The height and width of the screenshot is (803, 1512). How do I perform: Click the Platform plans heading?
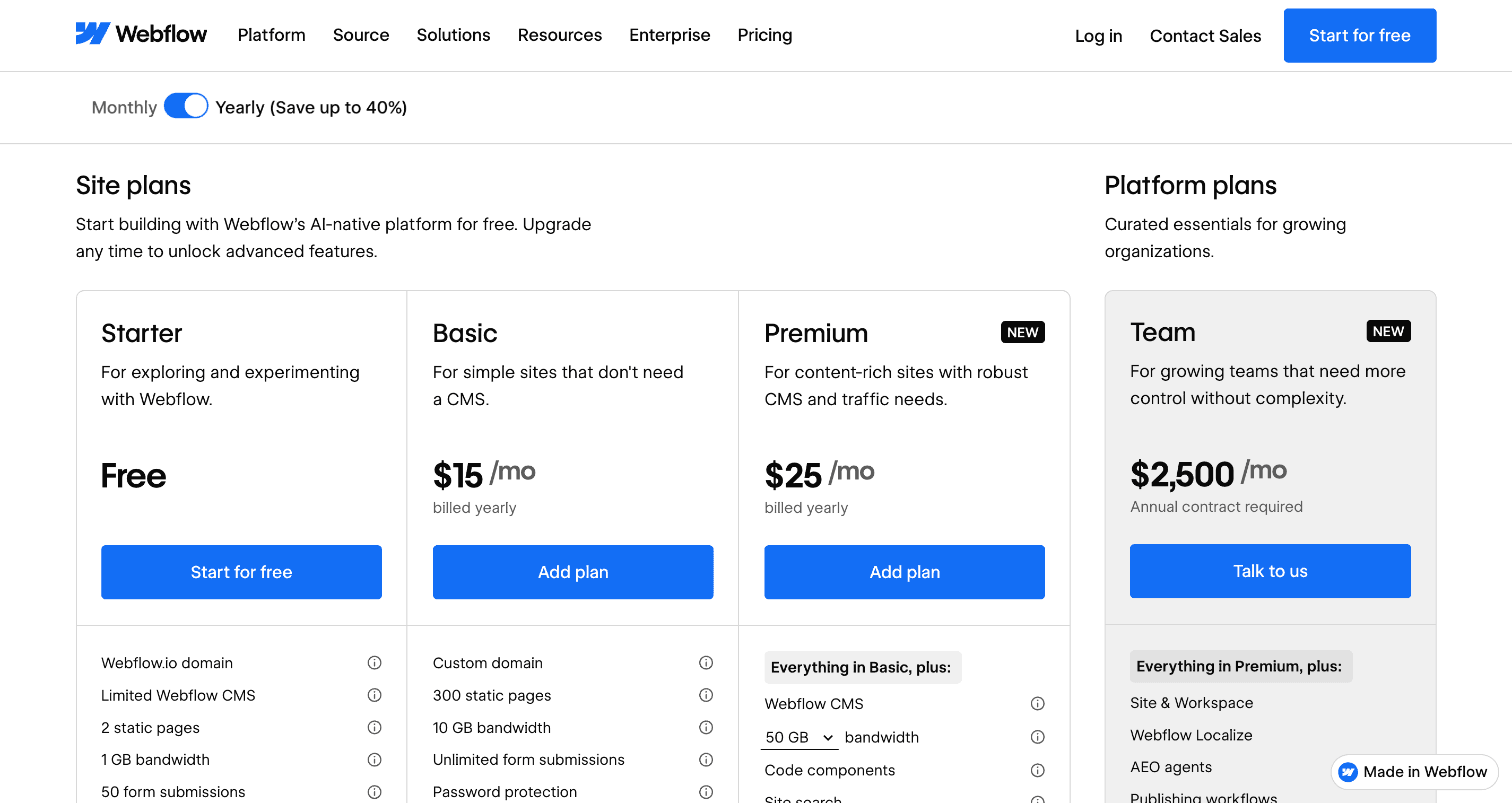[x=1191, y=185]
